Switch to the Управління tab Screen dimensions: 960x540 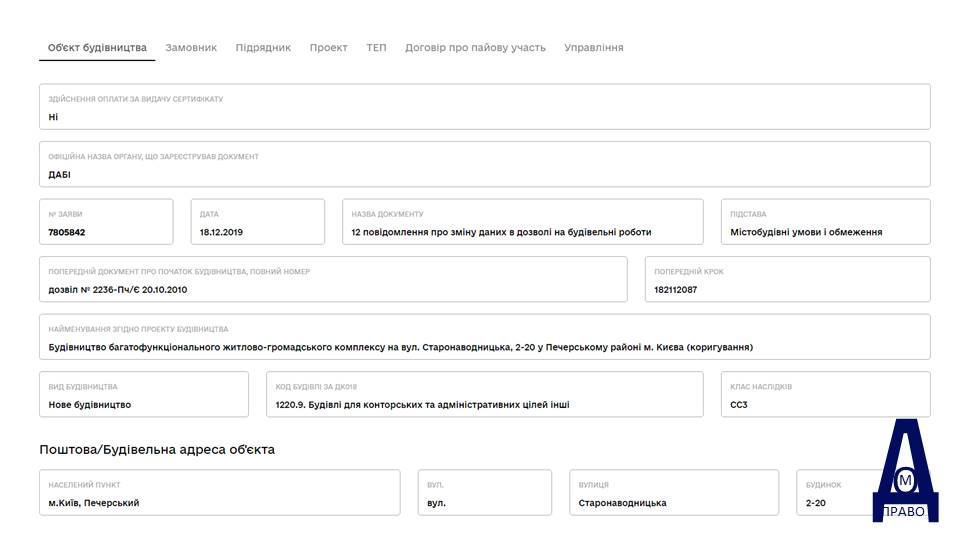(594, 48)
